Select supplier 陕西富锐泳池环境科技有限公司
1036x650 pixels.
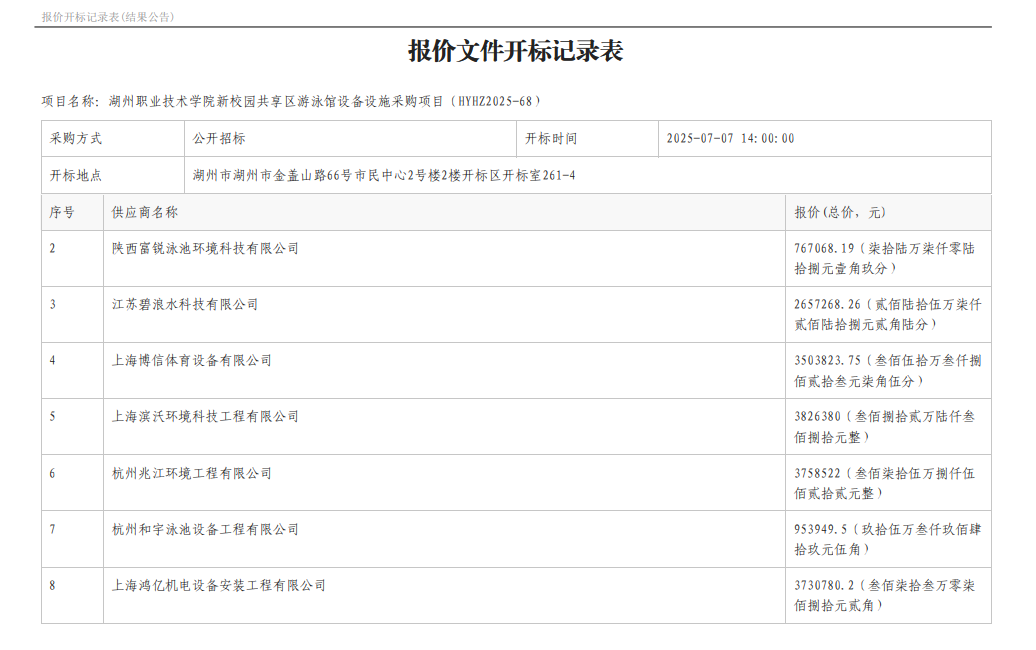coord(205,248)
